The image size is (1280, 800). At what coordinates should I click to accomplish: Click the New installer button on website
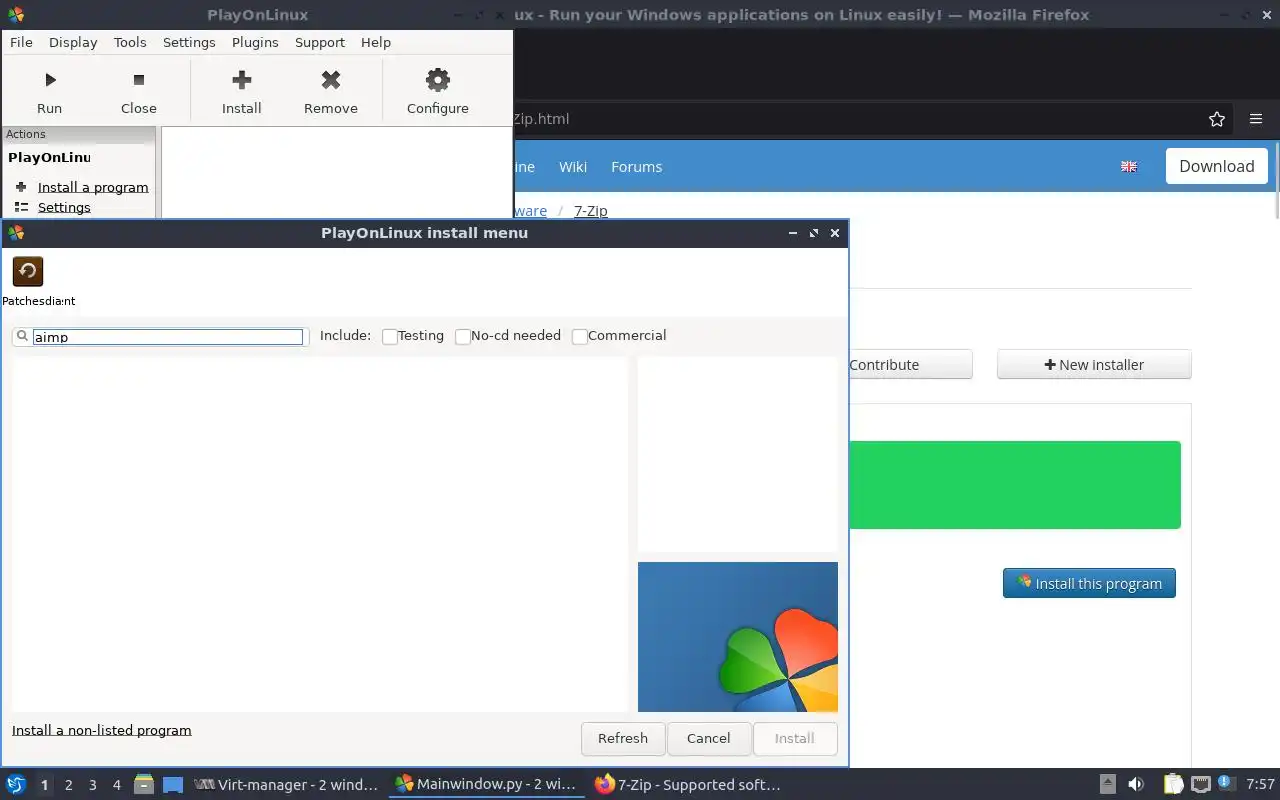pyautogui.click(x=1094, y=365)
